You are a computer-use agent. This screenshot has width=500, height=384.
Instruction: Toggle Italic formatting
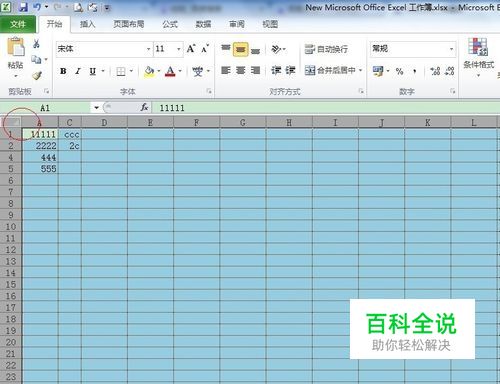pyautogui.click(x=78, y=71)
